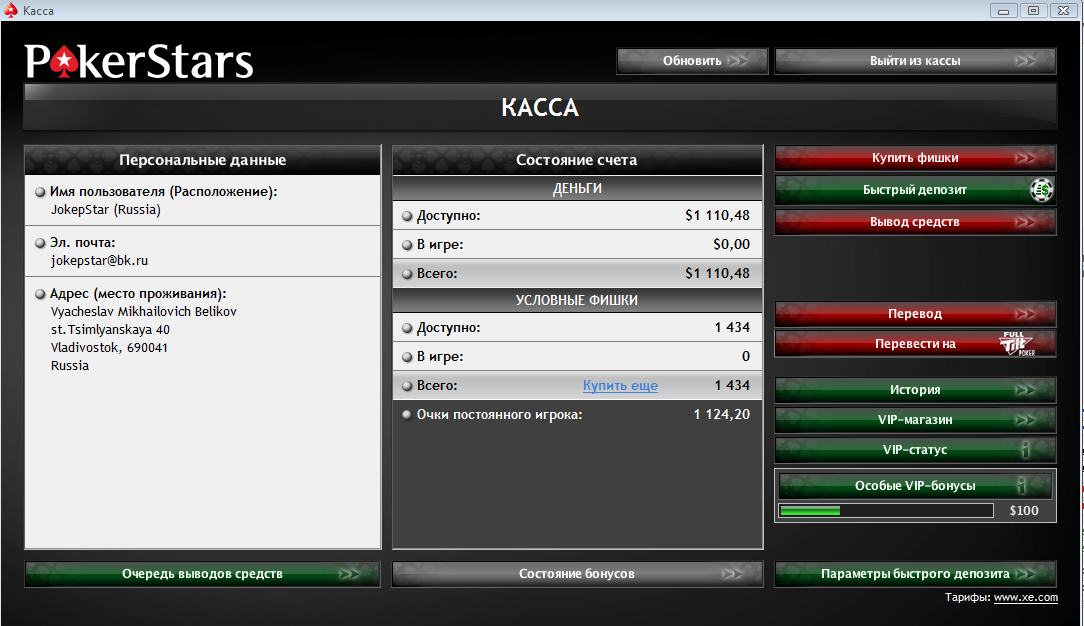Image resolution: width=1084 pixels, height=626 pixels.
Task: Open Параметры быстрого депозита settings
Action: coord(915,573)
